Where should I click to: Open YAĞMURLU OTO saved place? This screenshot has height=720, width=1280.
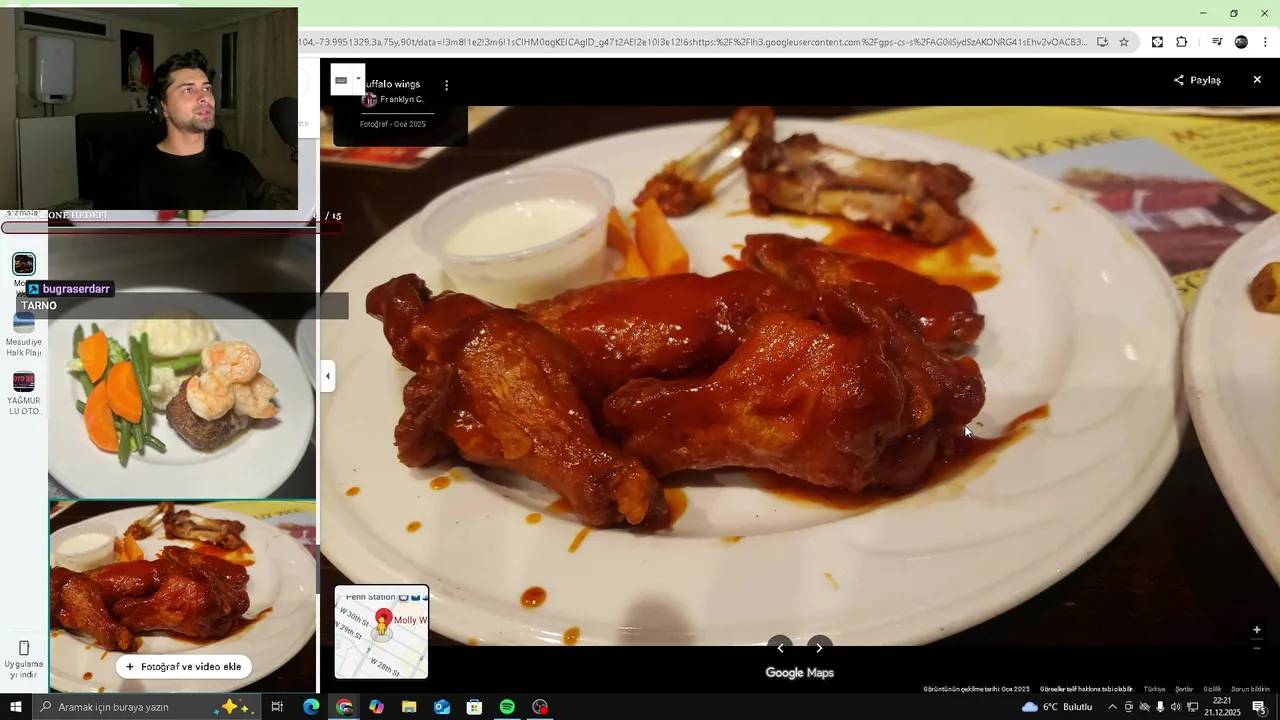point(24,393)
